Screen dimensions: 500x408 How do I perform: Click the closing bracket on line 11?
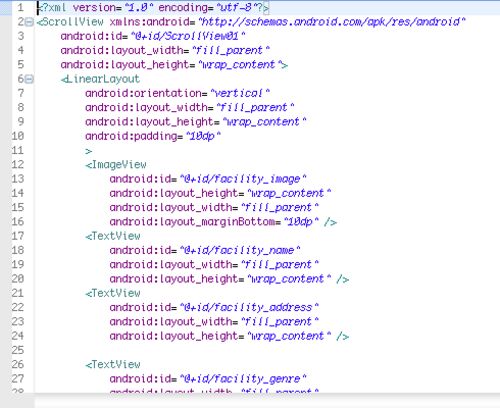88,151
